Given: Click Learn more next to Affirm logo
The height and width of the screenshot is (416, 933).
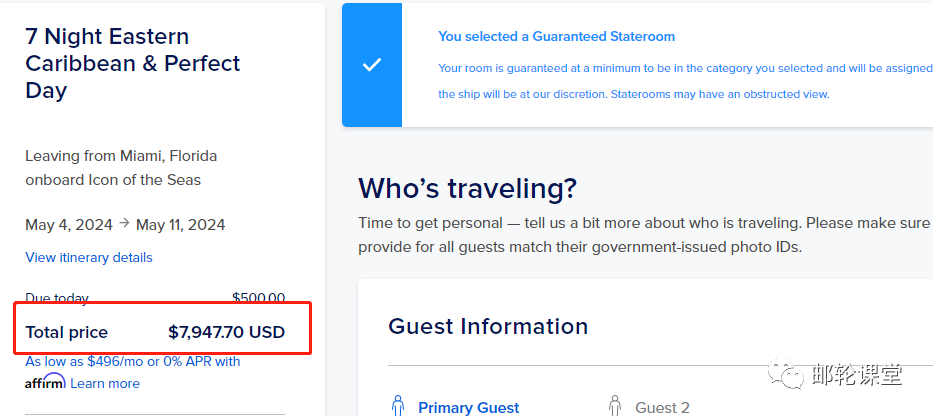Looking at the screenshot, I should pyautogui.click(x=105, y=383).
